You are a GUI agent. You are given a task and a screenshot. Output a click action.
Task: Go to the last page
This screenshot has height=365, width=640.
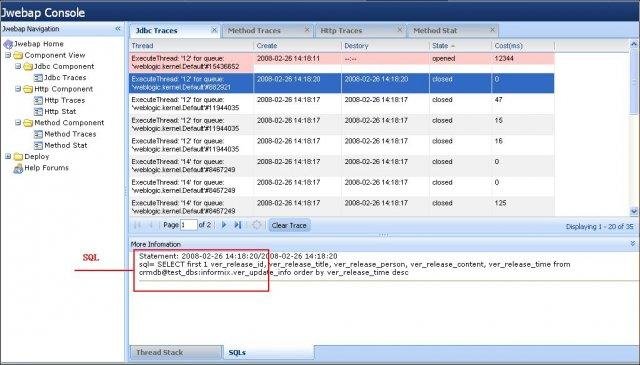pyautogui.click(x=238, y=225)
